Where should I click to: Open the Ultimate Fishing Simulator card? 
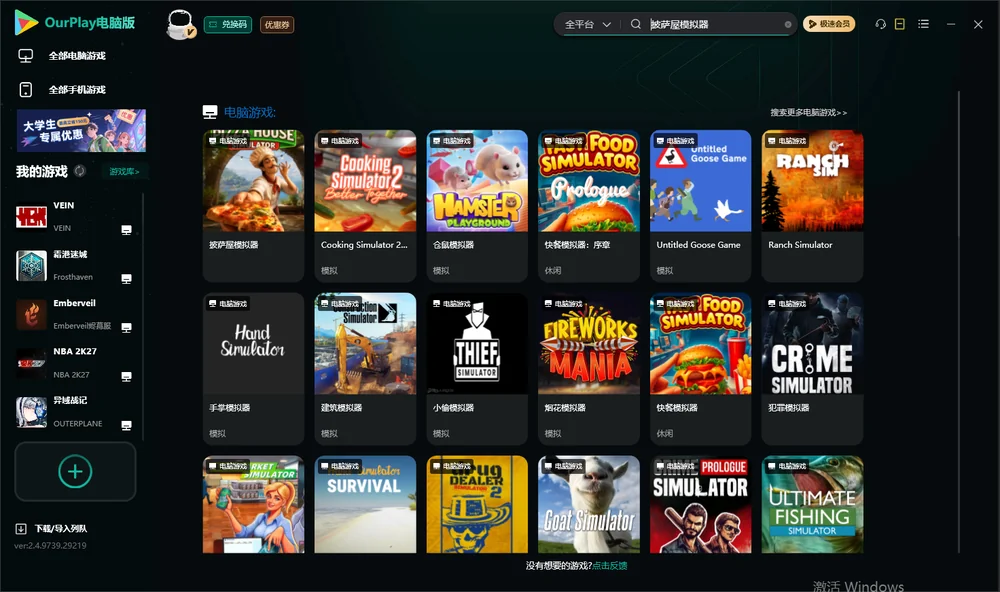pos(812,504)
